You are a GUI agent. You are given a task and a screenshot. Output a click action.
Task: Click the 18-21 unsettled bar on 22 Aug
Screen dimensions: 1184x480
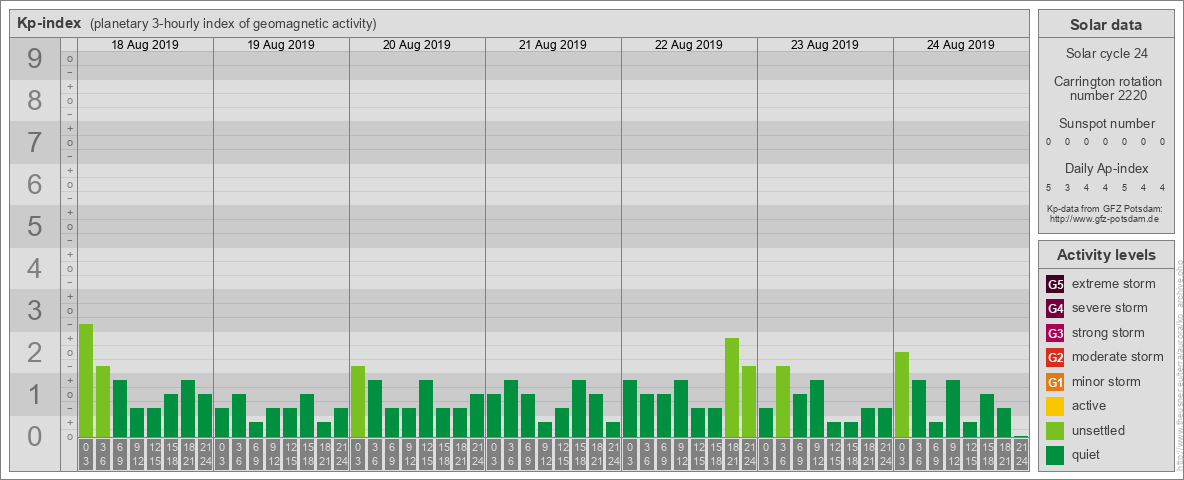pyautogui.click(x=732, y=387)
